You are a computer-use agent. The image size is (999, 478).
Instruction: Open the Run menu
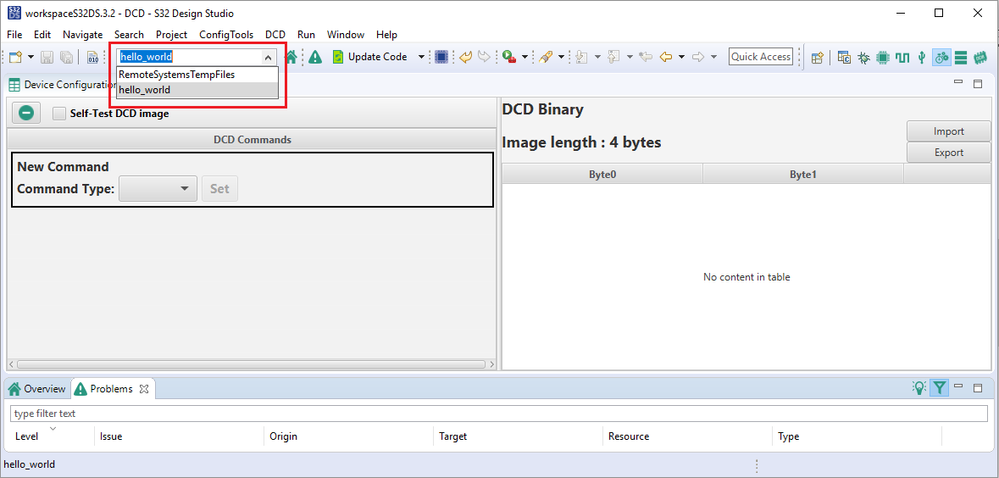306,34
